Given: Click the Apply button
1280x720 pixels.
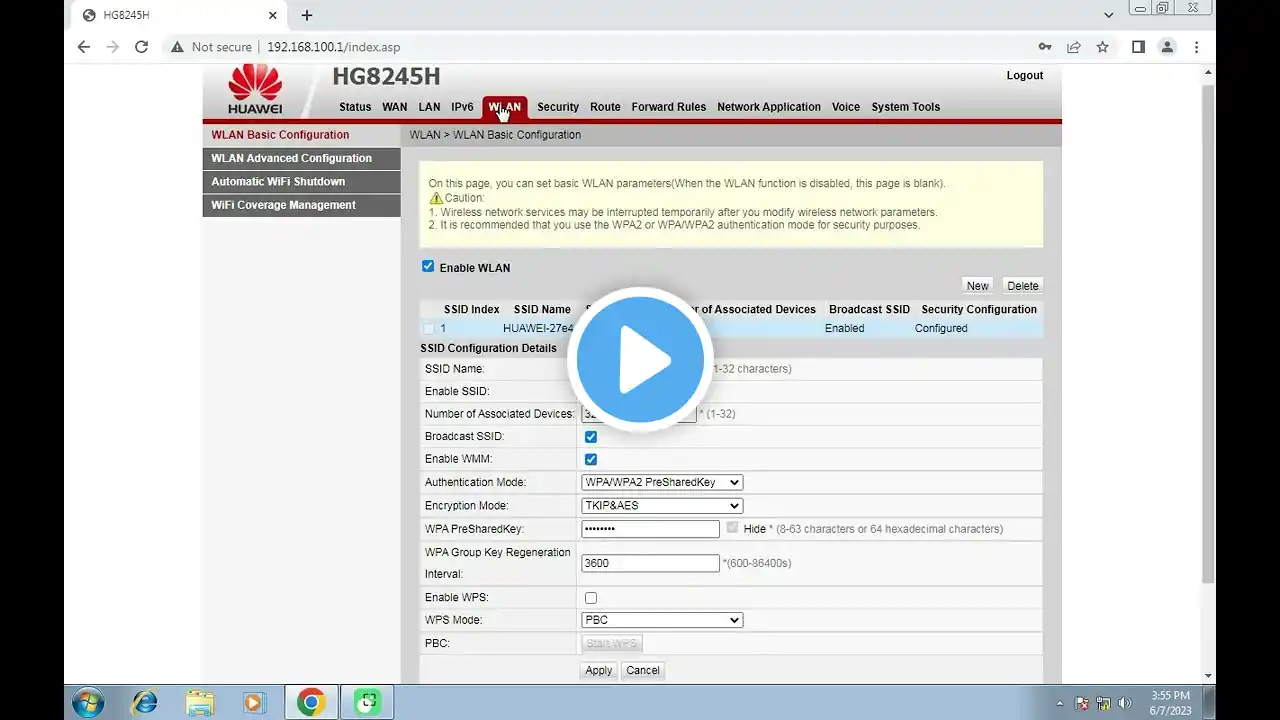Looking at the screenshot, I should pyautogui.click(x=599, y=671).
